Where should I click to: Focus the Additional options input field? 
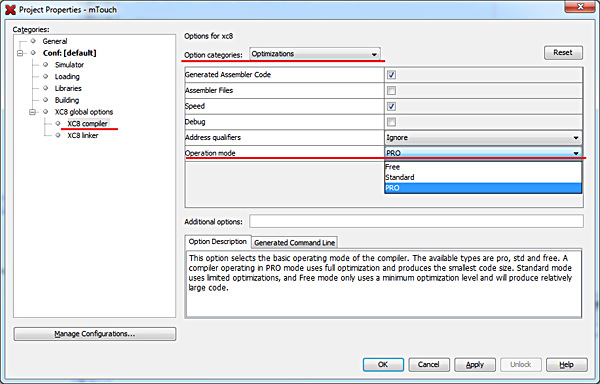(416, 221)
